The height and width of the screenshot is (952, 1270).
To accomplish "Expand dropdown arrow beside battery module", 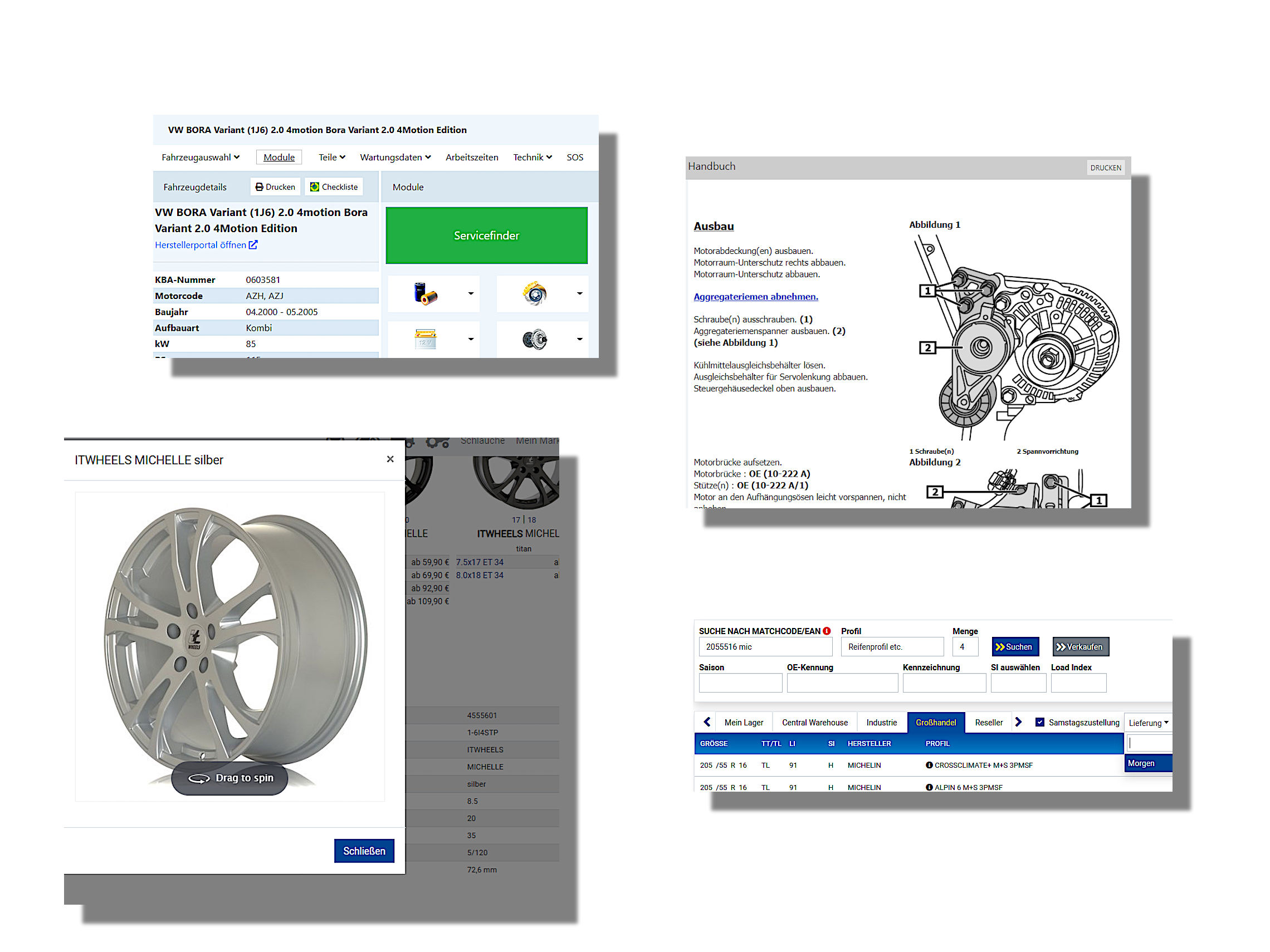I will (471, 339).
